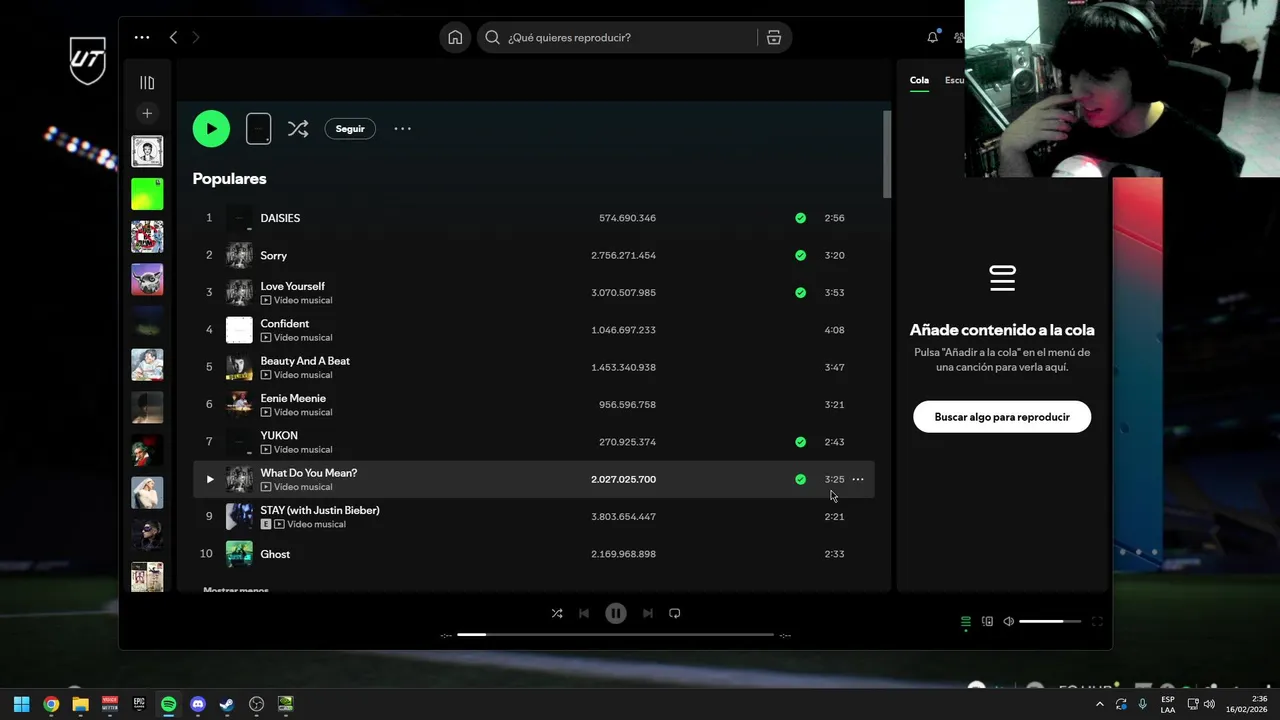Switch to the Cola tab
The width and height of the screenshot is (1280, 720).
pyautogui.click(x=919, y=80)
